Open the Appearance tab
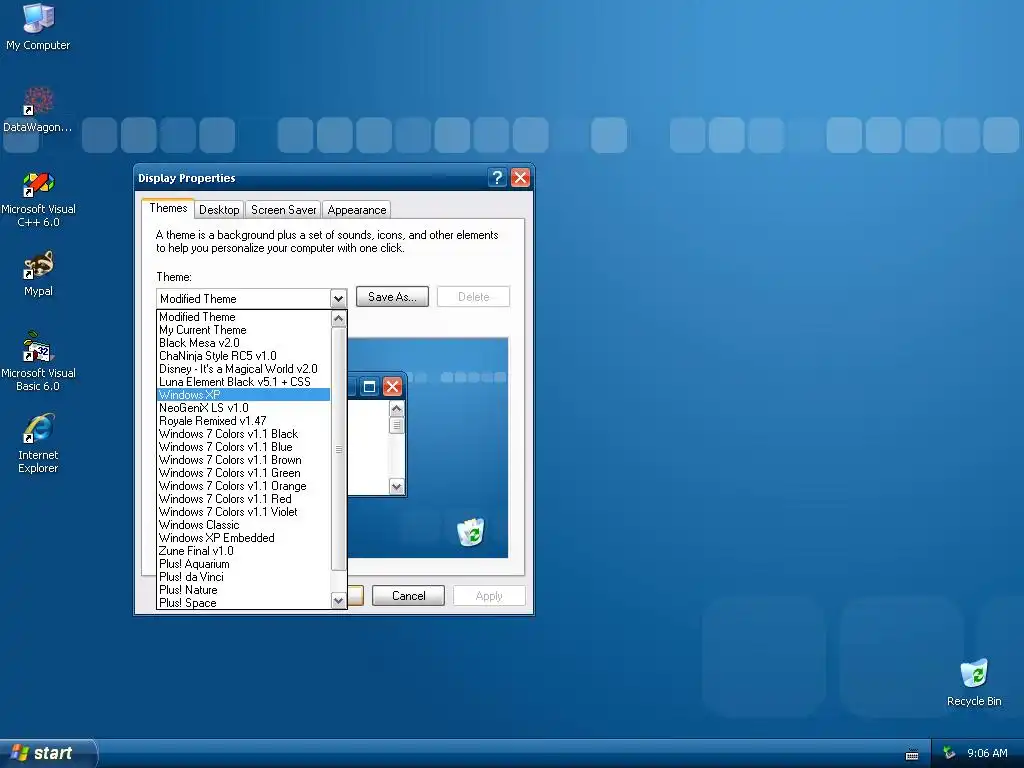 (x=357, y=210)
